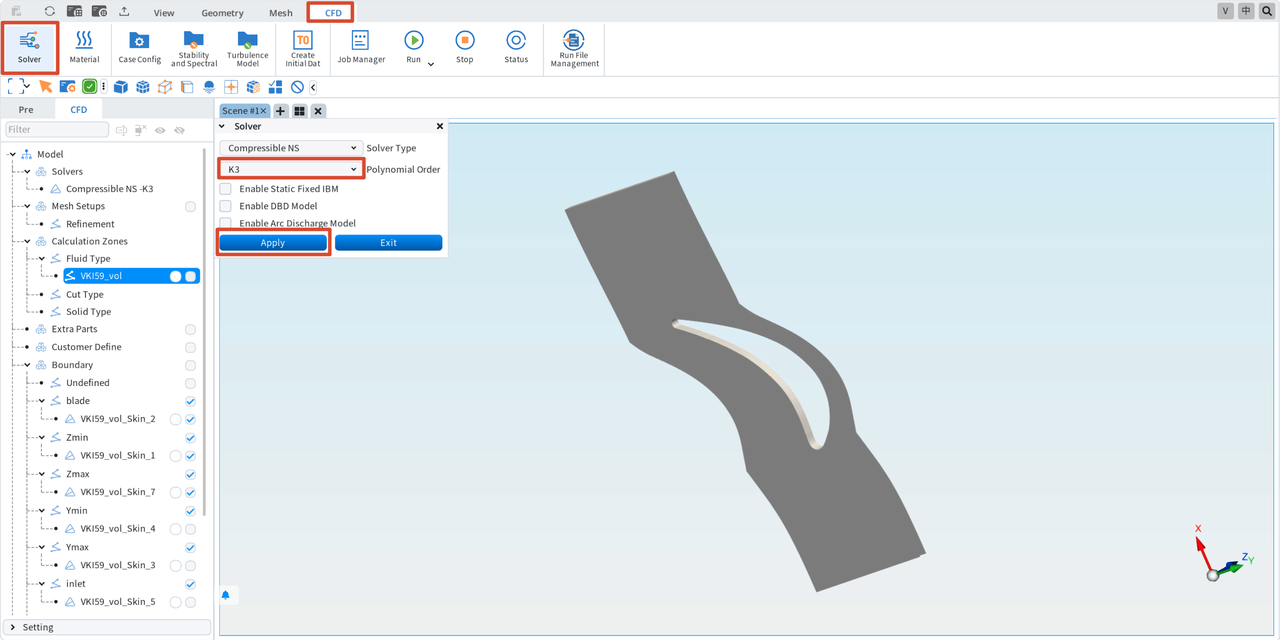The image size is (1280, 640).
Task: Launch the Job Manager
Action: point(361,47)
